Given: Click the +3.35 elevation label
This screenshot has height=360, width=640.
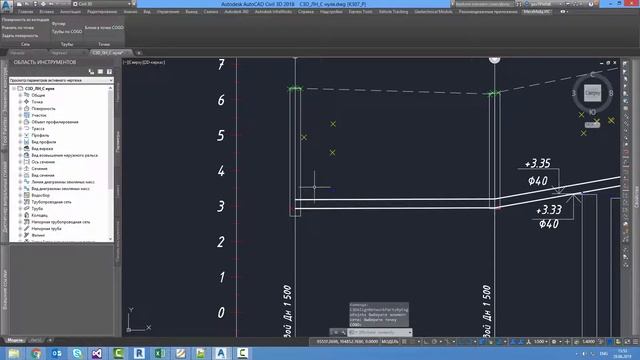Looking at the screenshot, I should click(538, 163).
